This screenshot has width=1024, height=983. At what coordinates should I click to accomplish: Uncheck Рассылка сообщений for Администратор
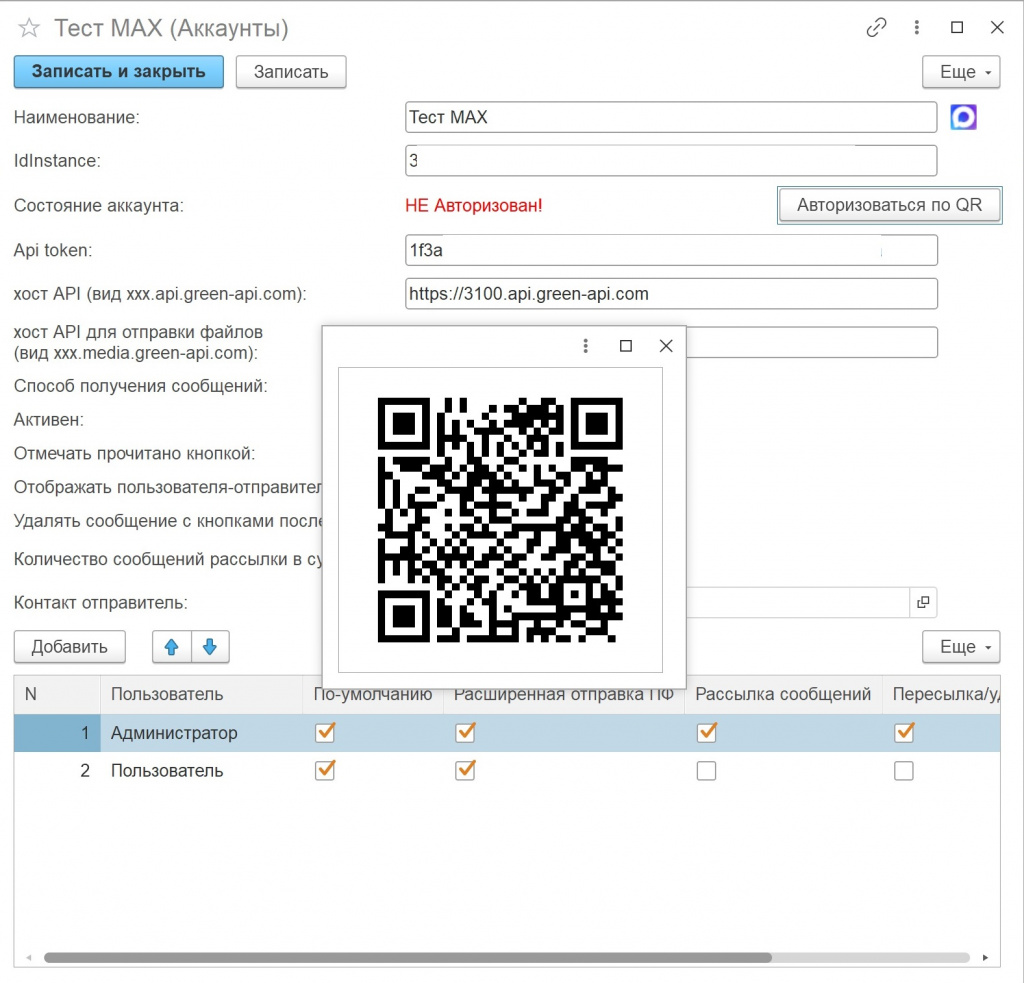(x=707, y=732)
